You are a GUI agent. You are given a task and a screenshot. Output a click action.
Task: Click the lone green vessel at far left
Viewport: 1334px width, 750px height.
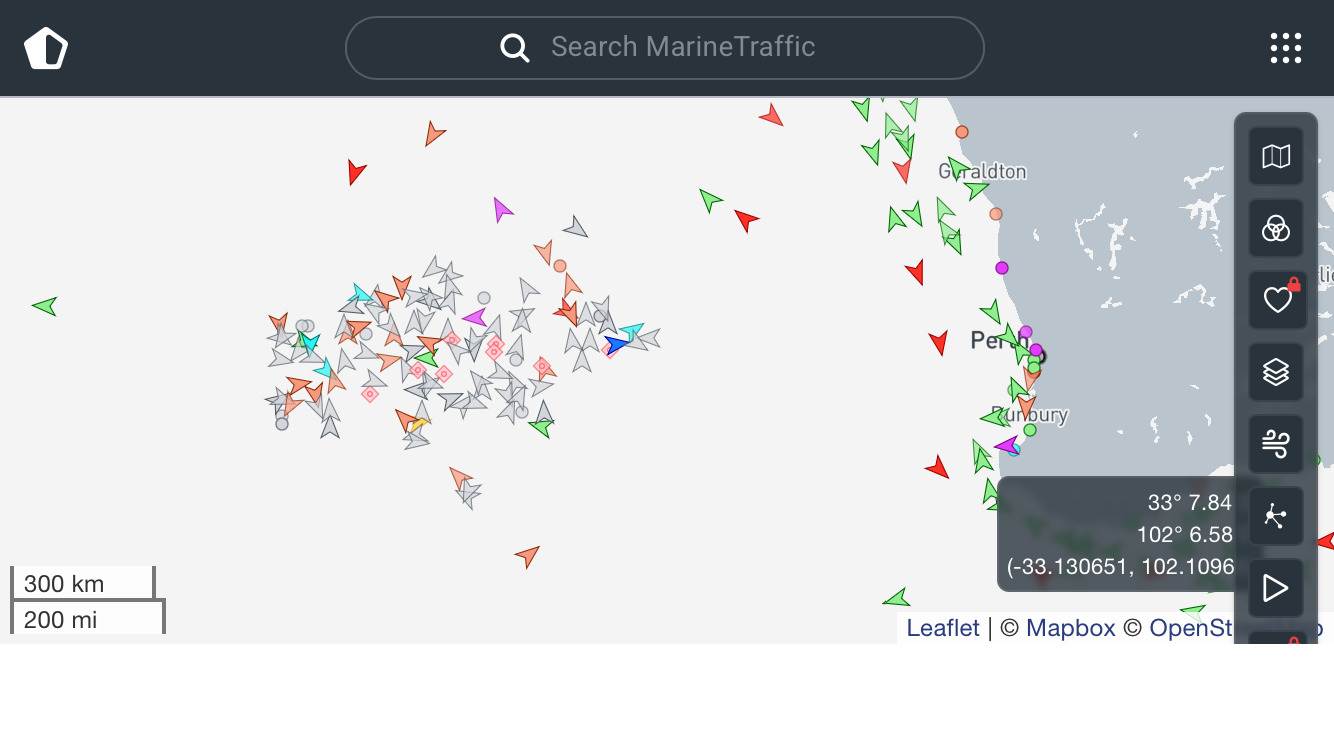click(x=45, y=306)
